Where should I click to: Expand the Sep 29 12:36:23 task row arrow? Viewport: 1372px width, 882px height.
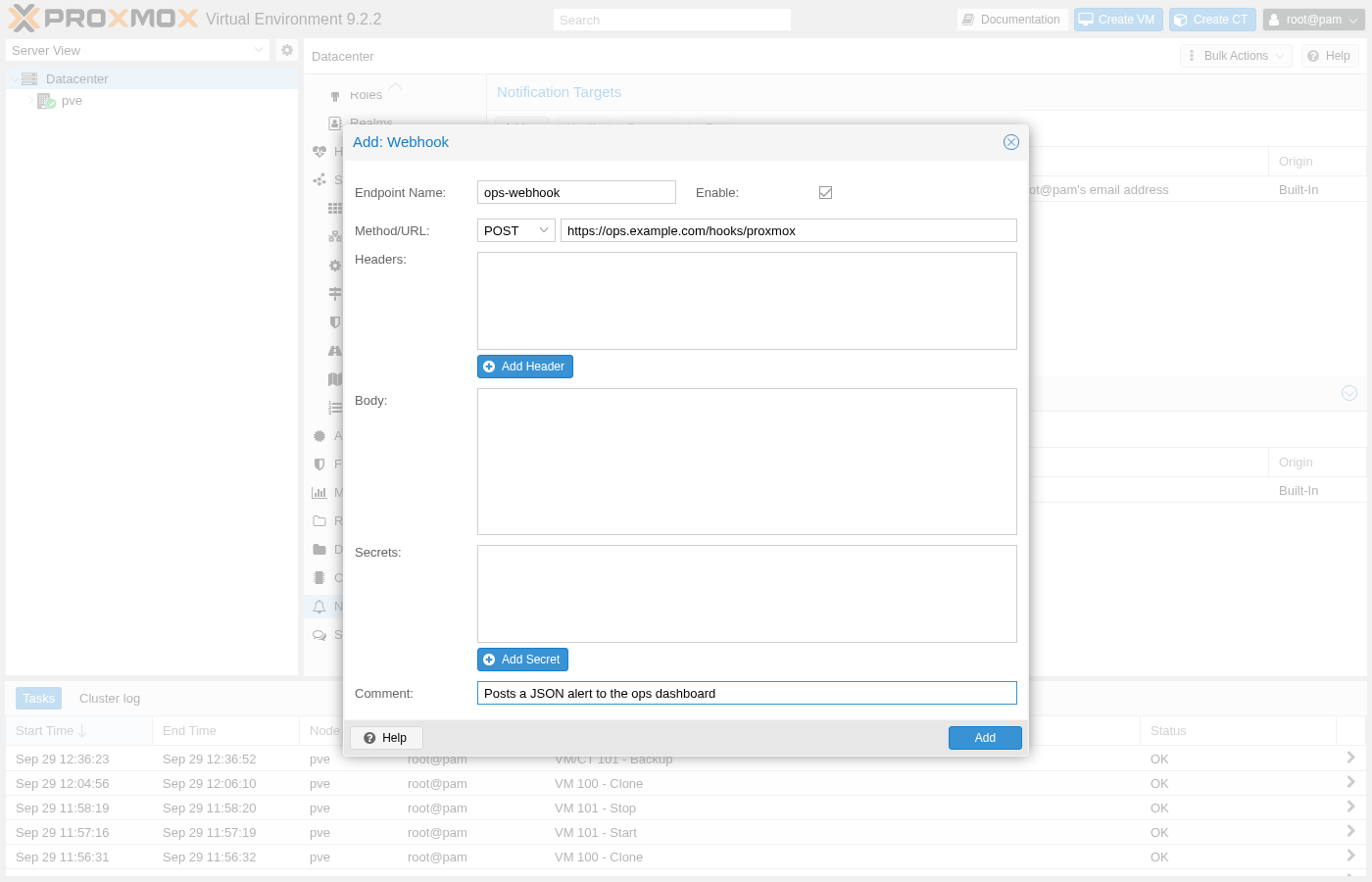click(x=1350, y=758)
